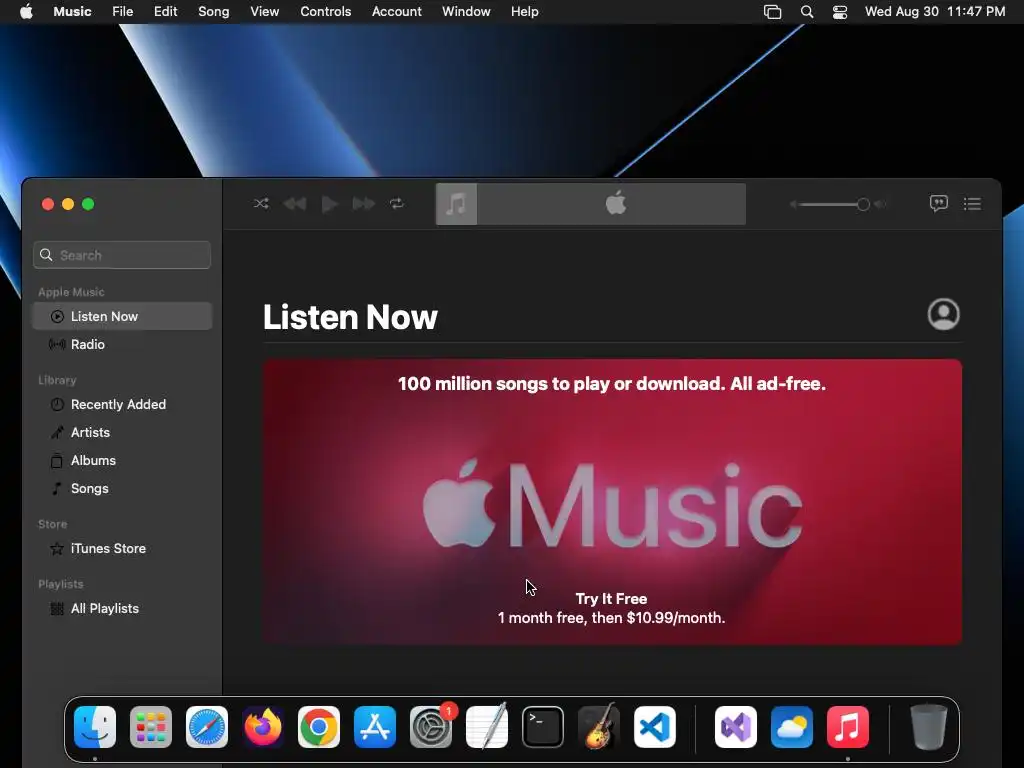Open Google Chrome from the Dock

tap(319, 727)
